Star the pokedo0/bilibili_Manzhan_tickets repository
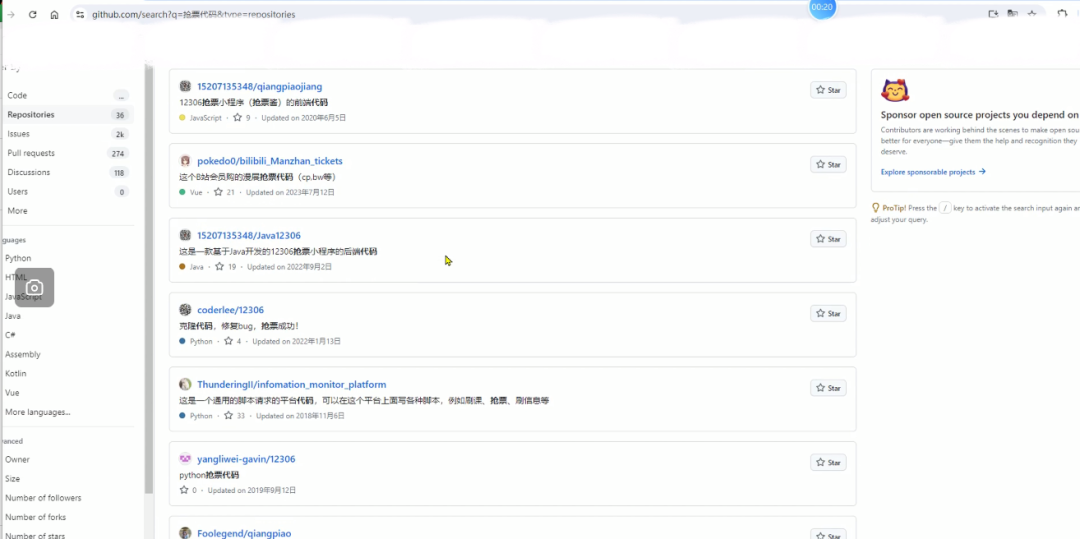Screen dimensions: 1080x539 [828, 165]
